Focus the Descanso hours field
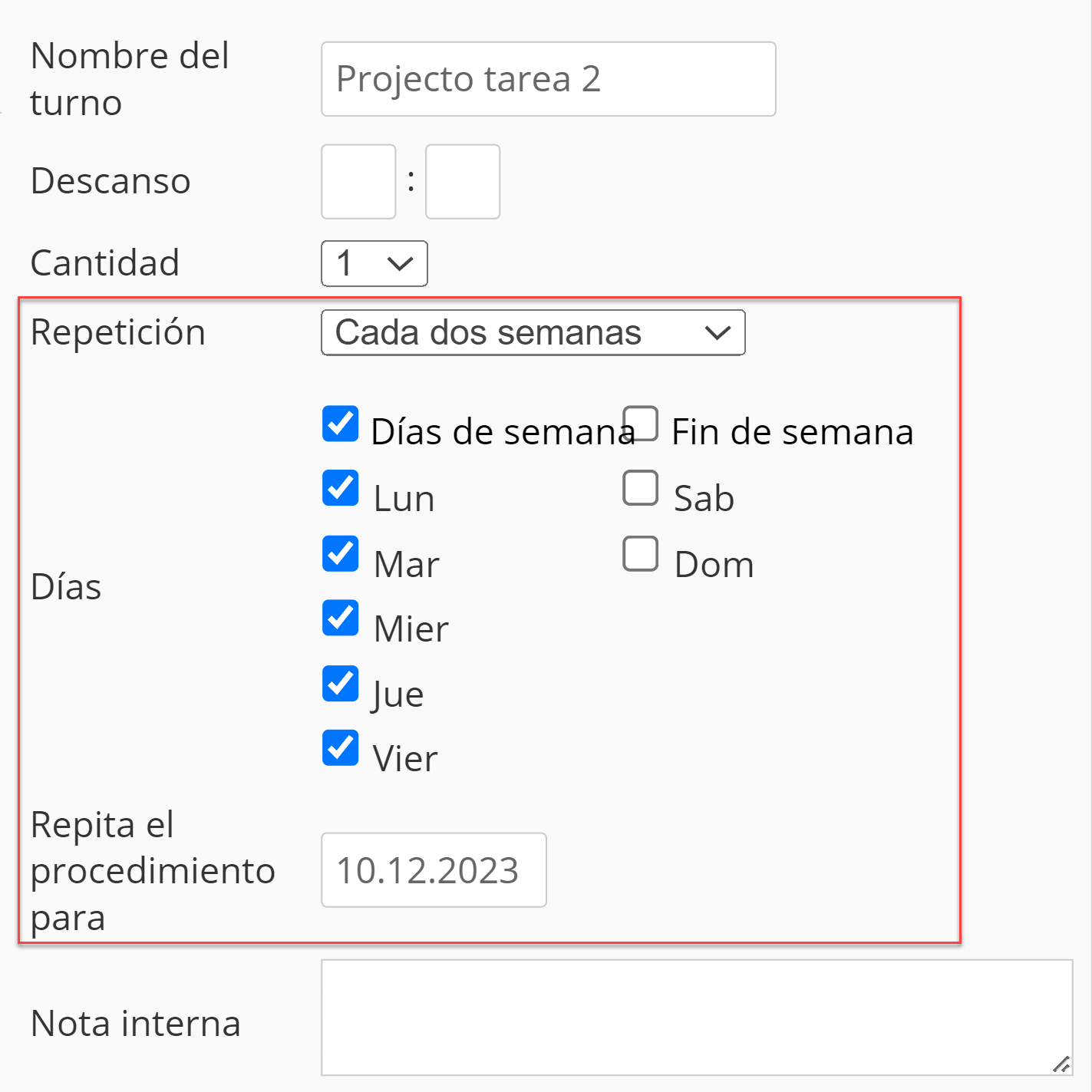This screenshot has height=1092, width=1092. click(358, 182)
